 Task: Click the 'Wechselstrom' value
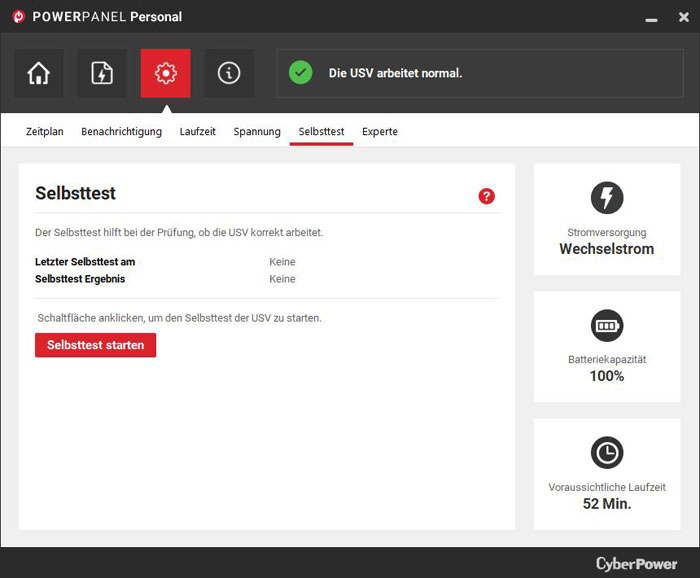click(x=607, y=249)
